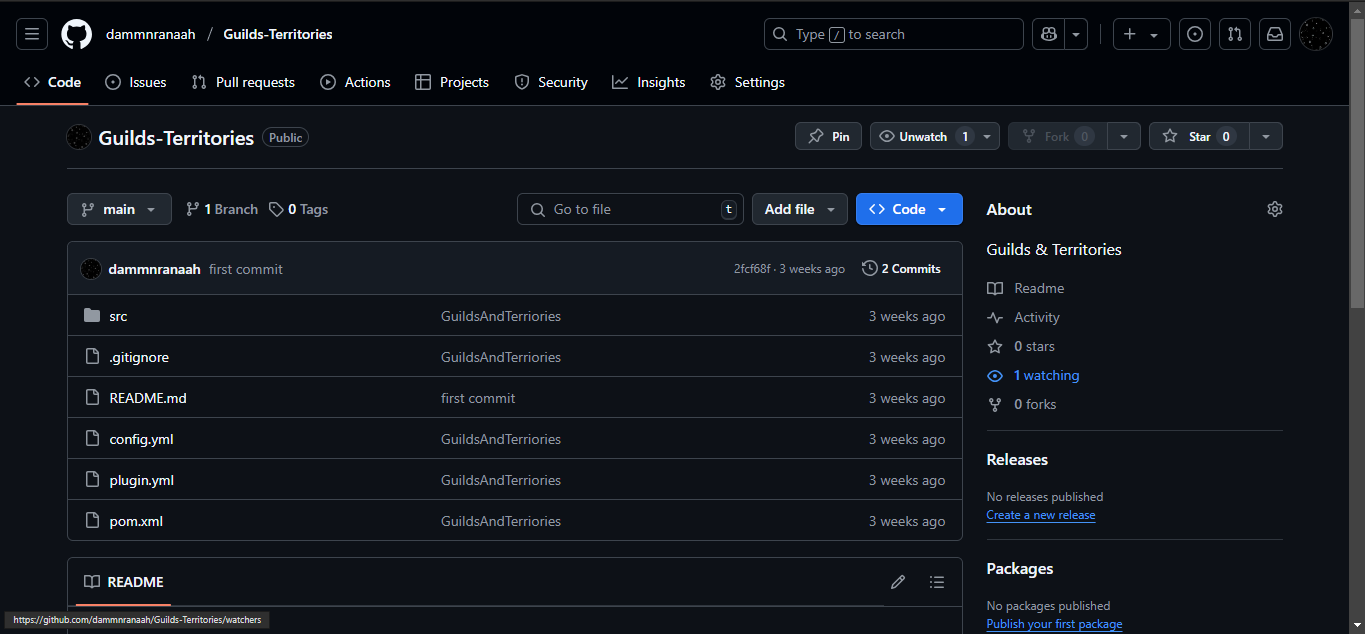Open the notifications inbox icon
1365x634 pixels.
click(x=1275, y=34)
